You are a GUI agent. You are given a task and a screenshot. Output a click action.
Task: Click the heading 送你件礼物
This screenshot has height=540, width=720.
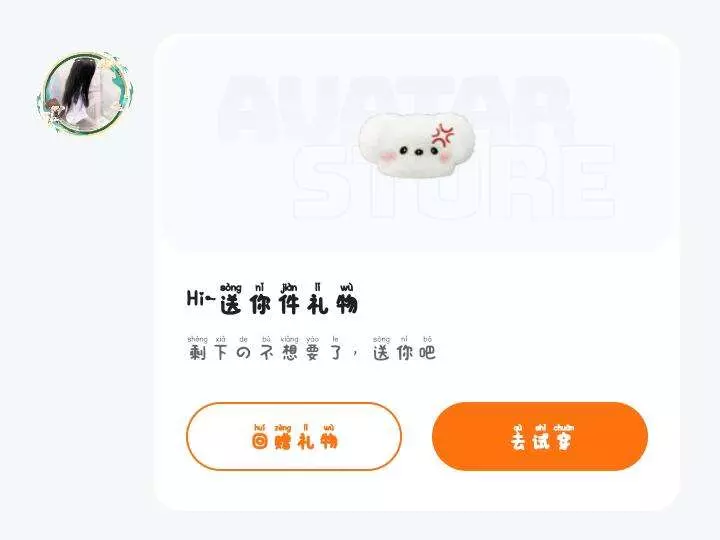pos(289,304)
